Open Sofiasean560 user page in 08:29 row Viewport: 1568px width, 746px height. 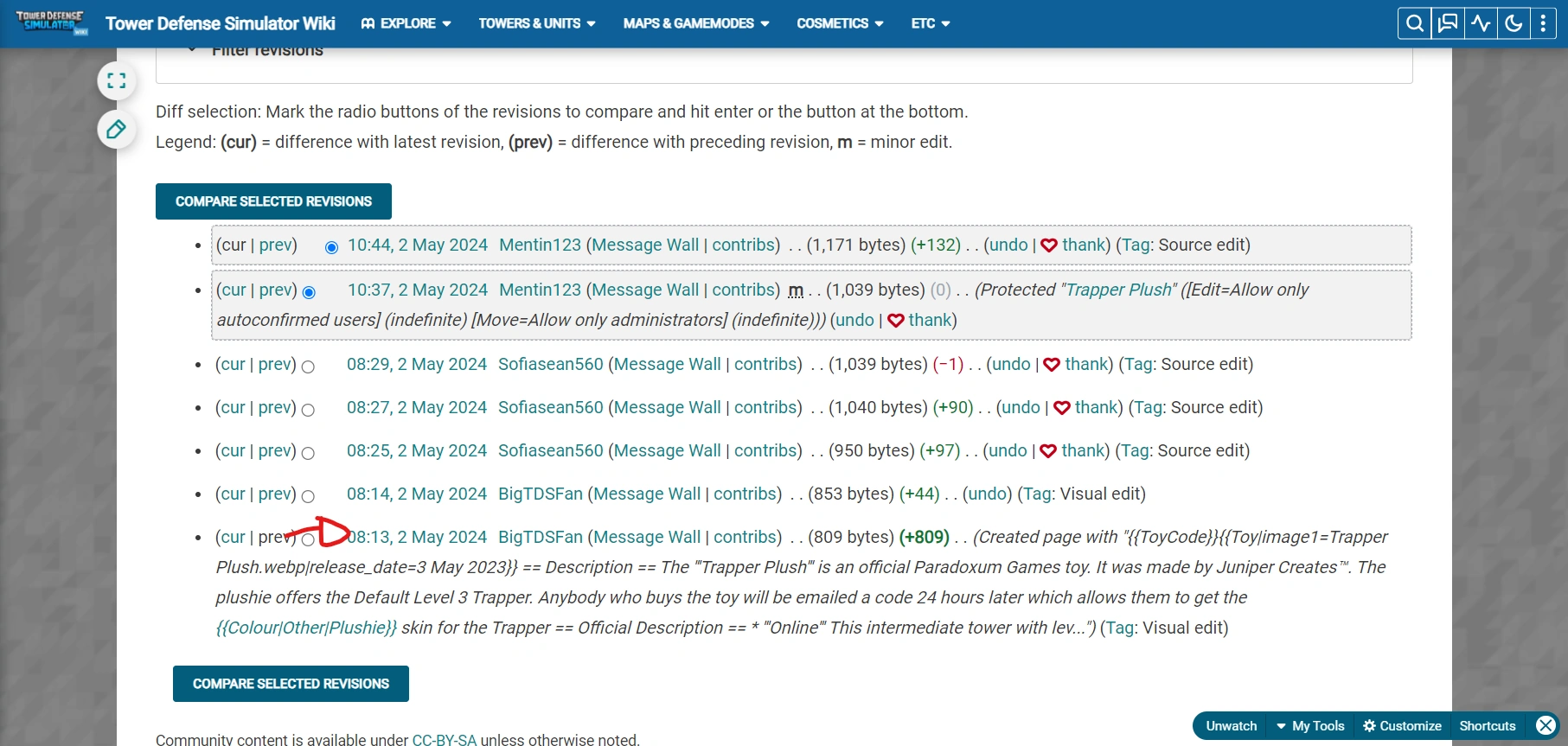[551, 365]
